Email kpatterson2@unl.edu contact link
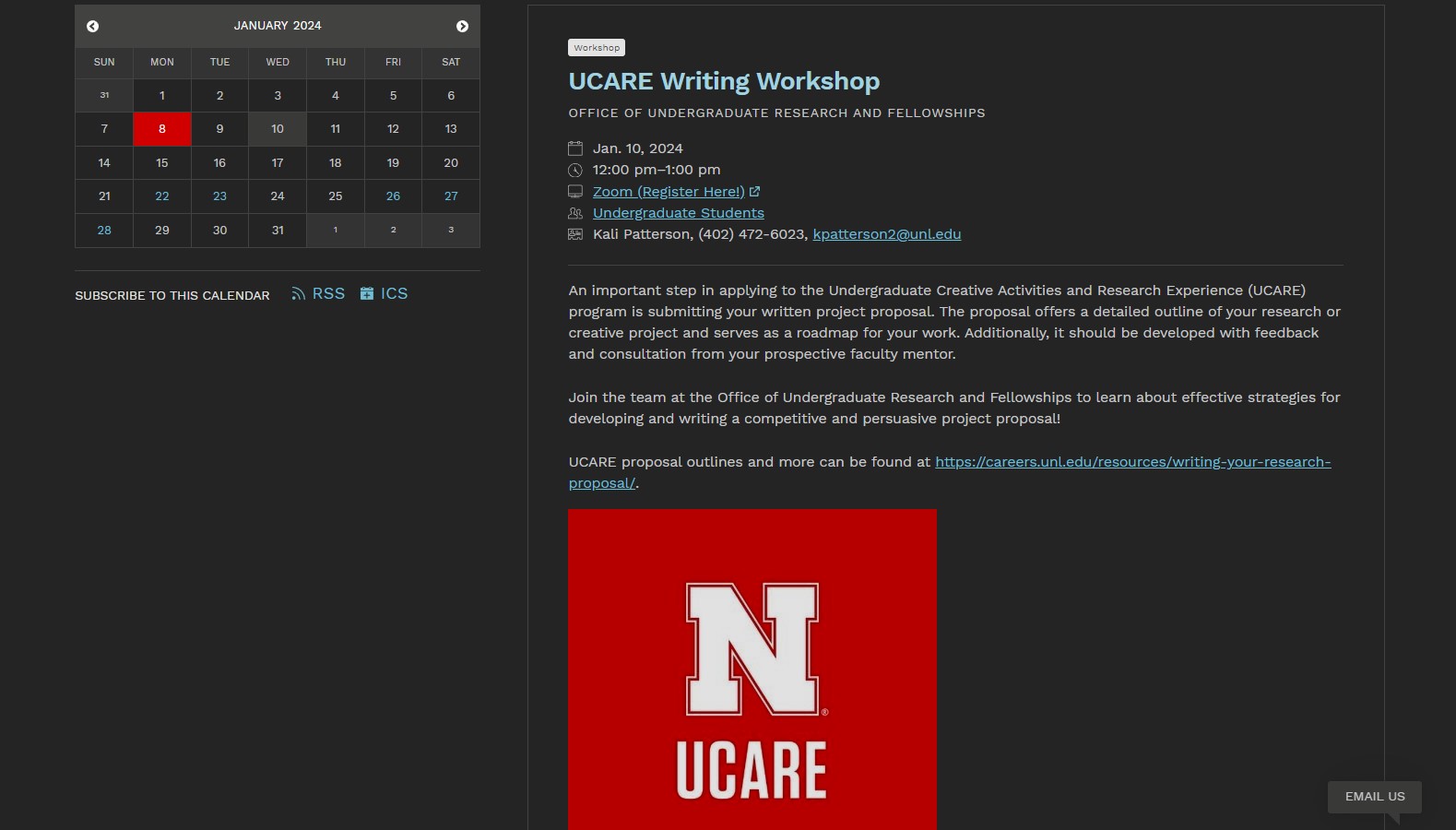This screenshot has width=1456, height=830. [886, 234]
